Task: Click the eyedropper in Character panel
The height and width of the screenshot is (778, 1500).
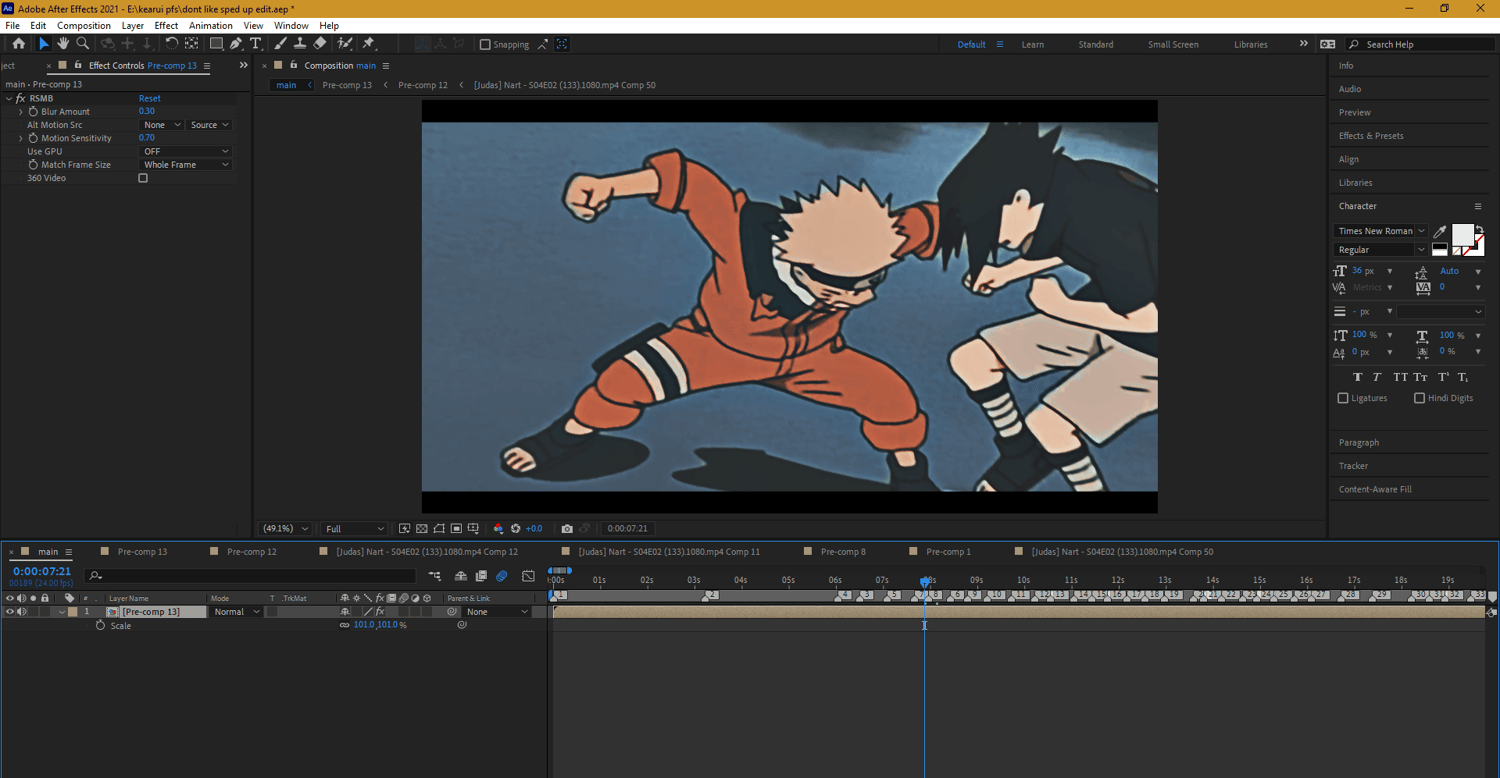Action: [1440, 231]
